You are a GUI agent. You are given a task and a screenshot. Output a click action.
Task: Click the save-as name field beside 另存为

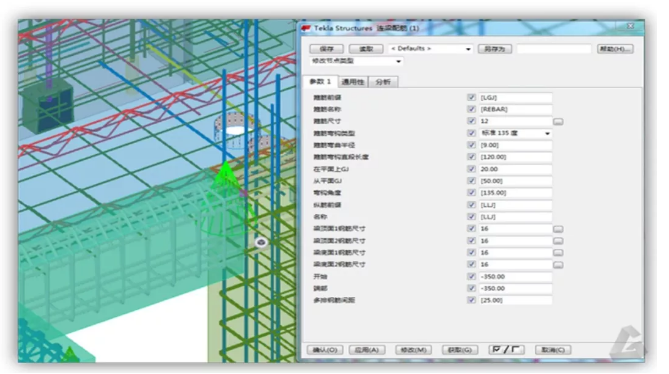pos(554,49)
